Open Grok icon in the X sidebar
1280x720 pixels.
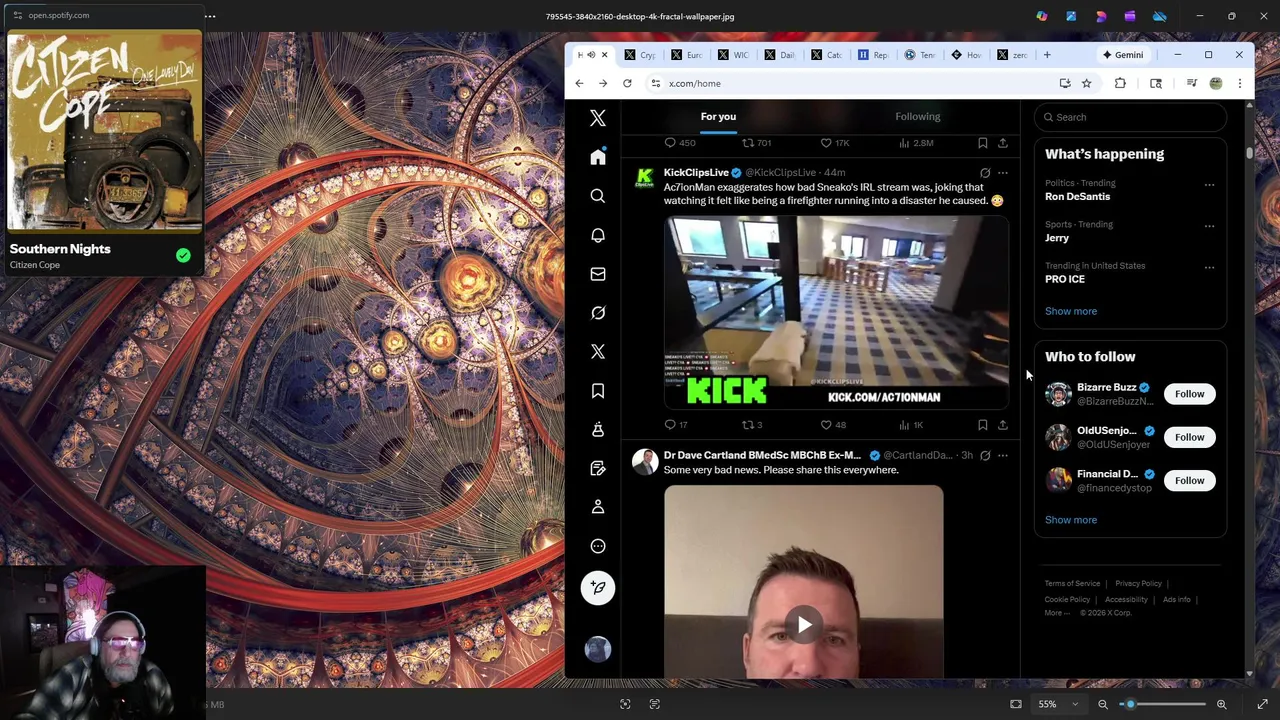[x=598, y=313]
